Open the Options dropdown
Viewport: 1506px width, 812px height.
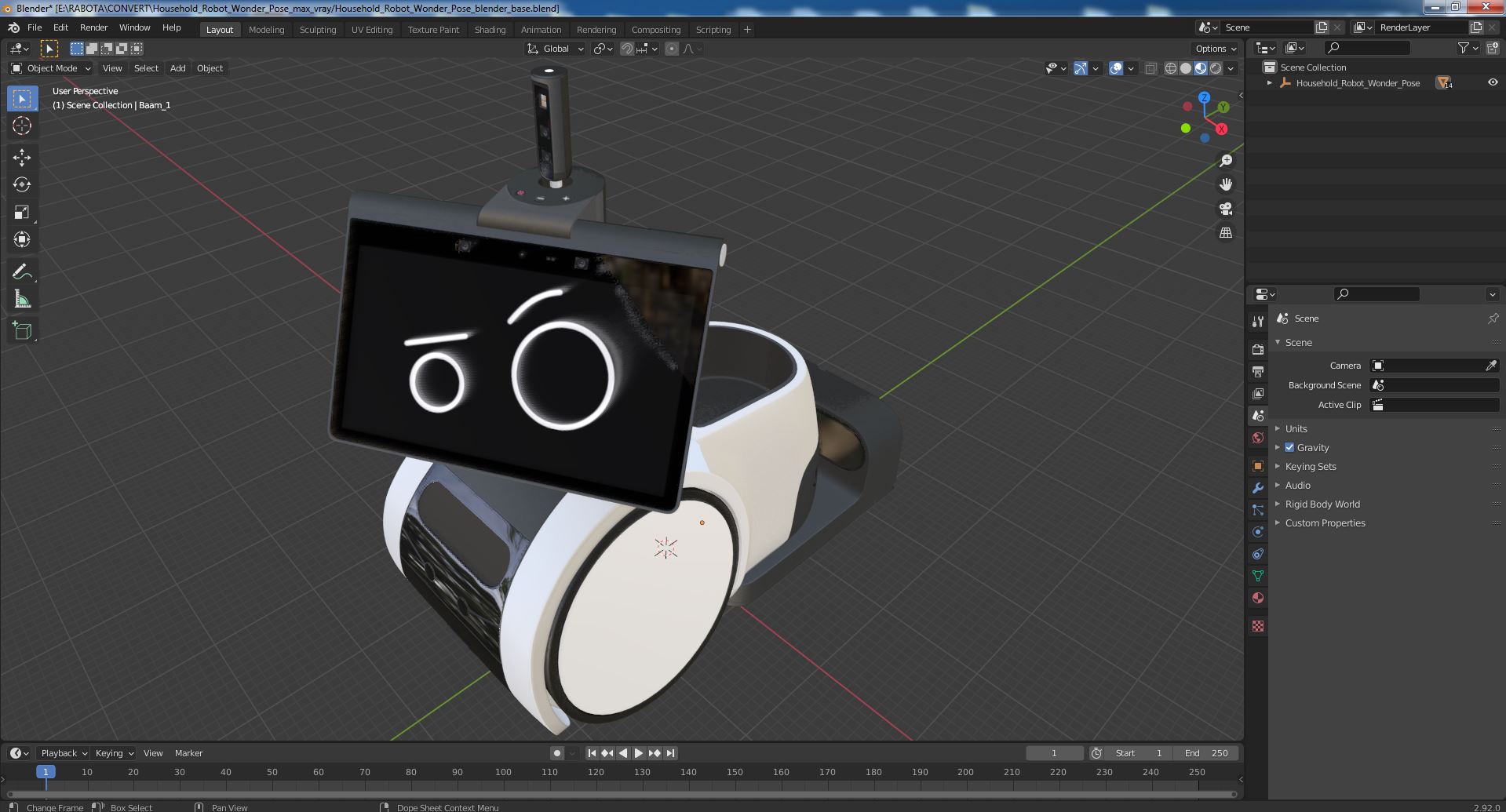[1216, 49]
